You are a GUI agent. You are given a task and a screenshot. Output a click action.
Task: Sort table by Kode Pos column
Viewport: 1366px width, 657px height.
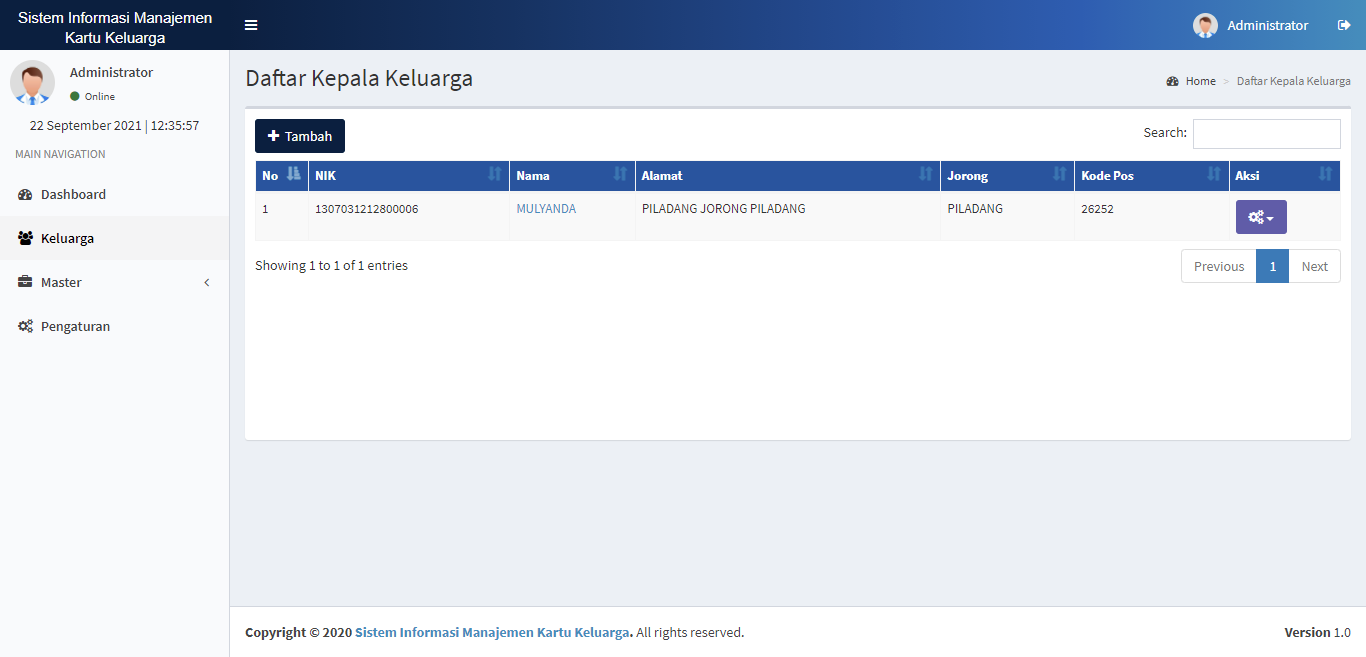click(x=1151, y=175)
